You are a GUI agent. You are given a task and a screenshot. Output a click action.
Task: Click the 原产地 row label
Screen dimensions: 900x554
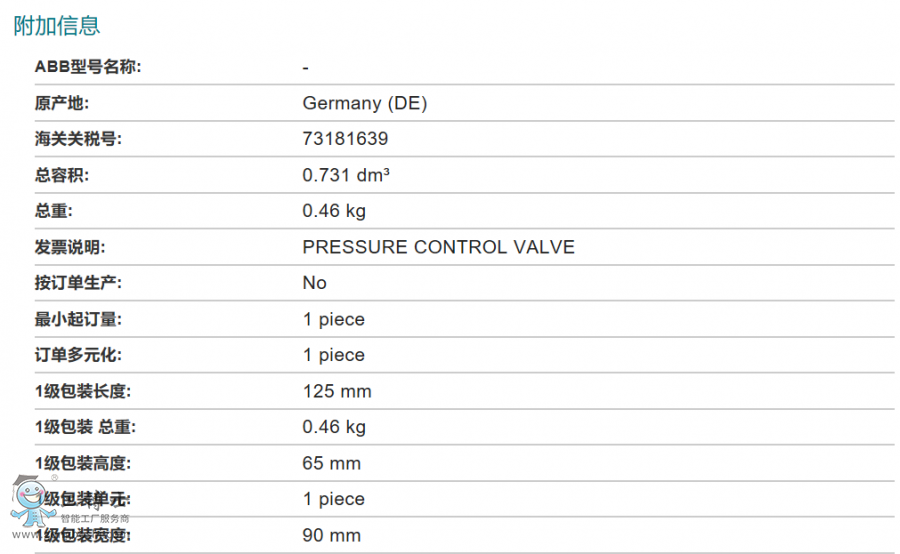point(61,103)
